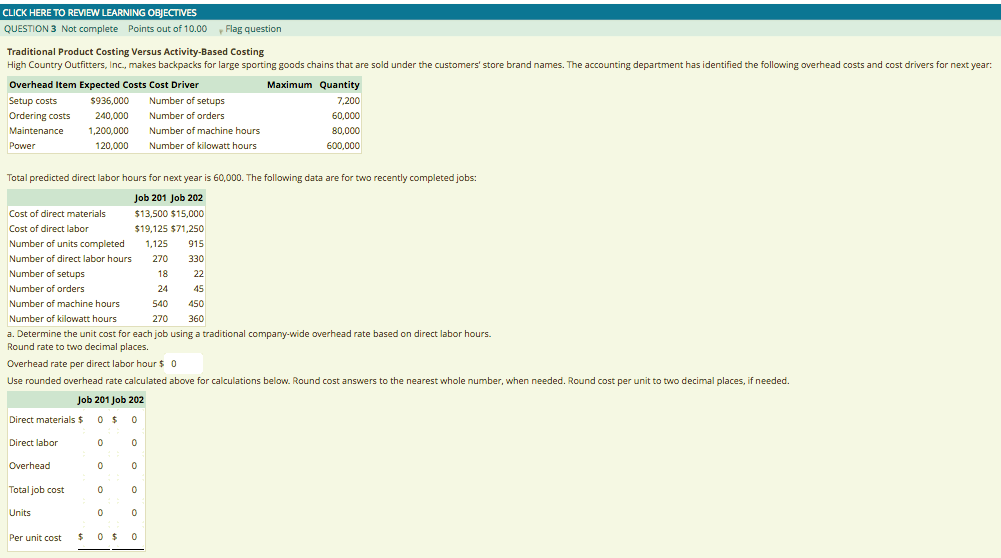Click the heading 'Traditional Product Costing Versus Activity-Based Costing'
Viewport: 1001px width, 558px height.
coord(135,52)
